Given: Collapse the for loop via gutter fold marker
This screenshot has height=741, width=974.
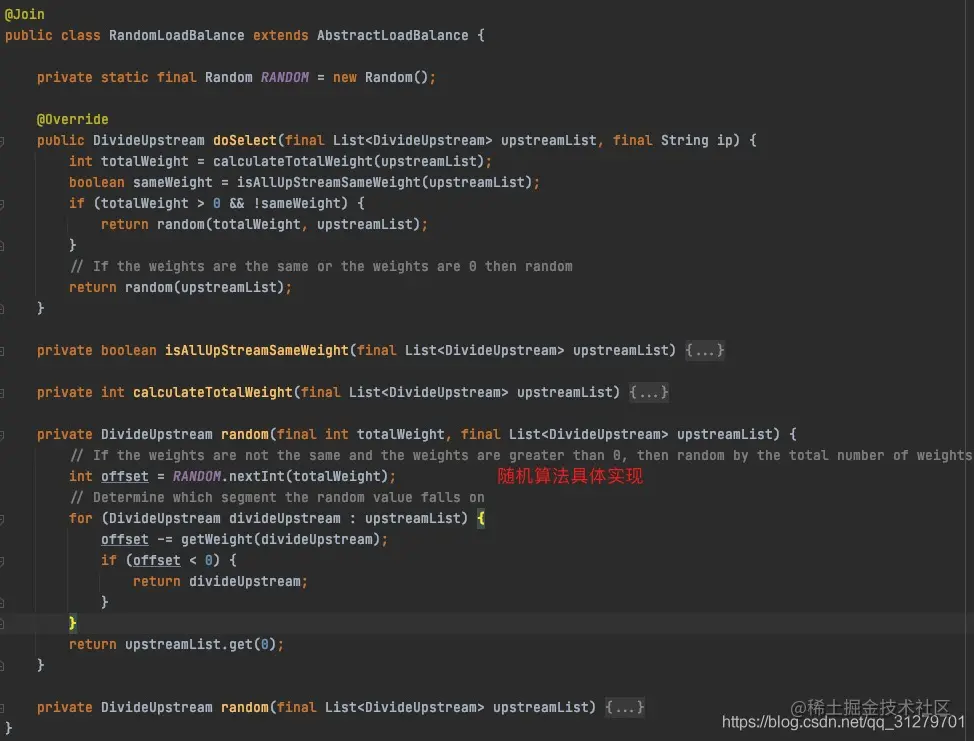Looking at the screenshot, I should [2, 519].
